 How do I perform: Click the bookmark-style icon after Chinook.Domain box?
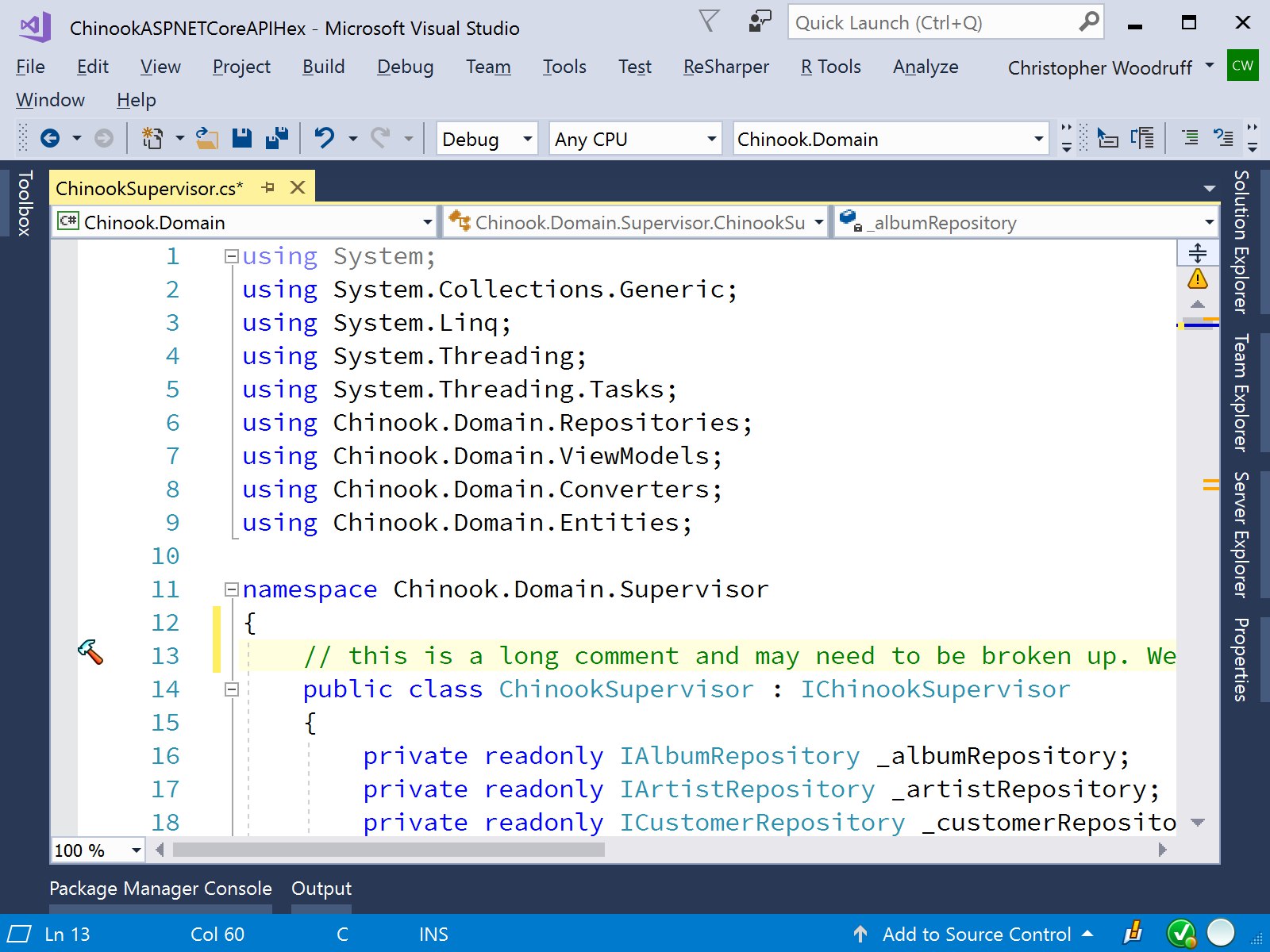point(1107,139)
